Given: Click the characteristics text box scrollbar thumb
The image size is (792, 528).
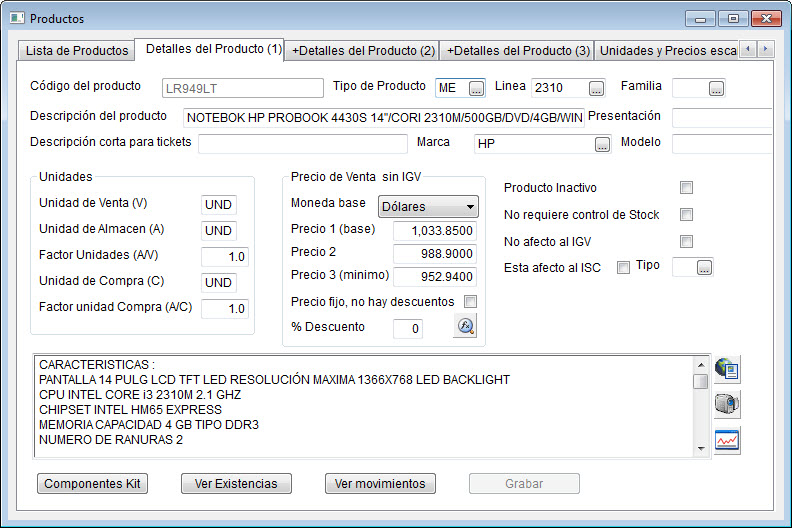Looking at the screenshot, I should click(701, 381).
